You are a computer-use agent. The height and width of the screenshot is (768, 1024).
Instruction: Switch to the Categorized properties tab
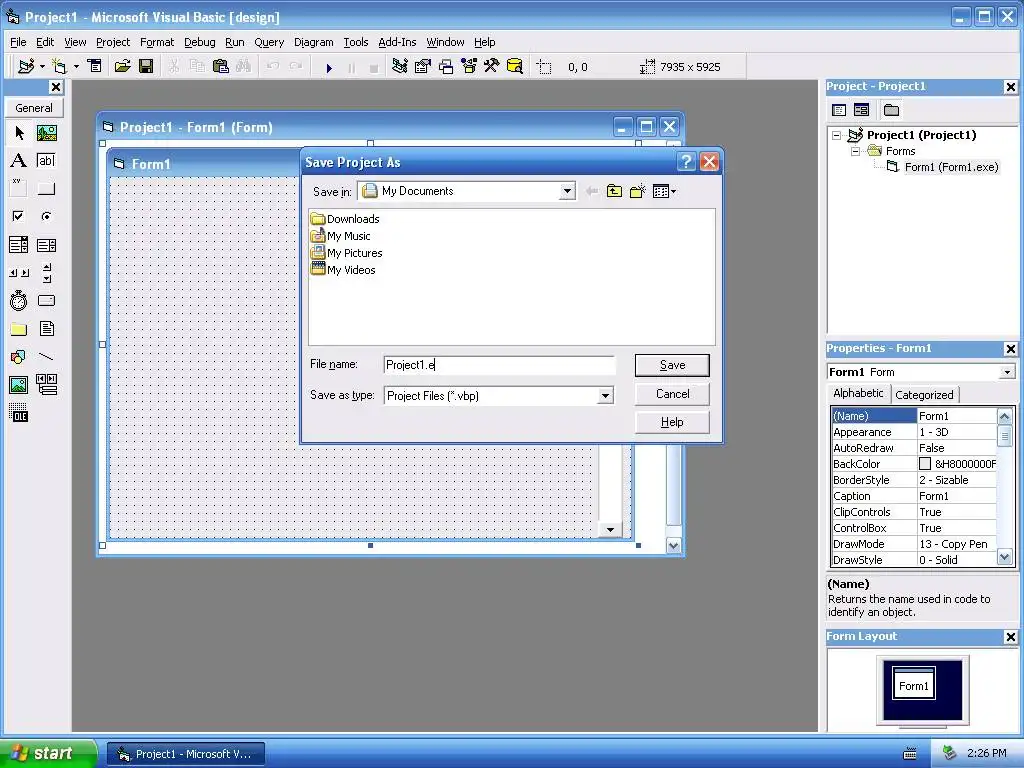click(924, 394)
